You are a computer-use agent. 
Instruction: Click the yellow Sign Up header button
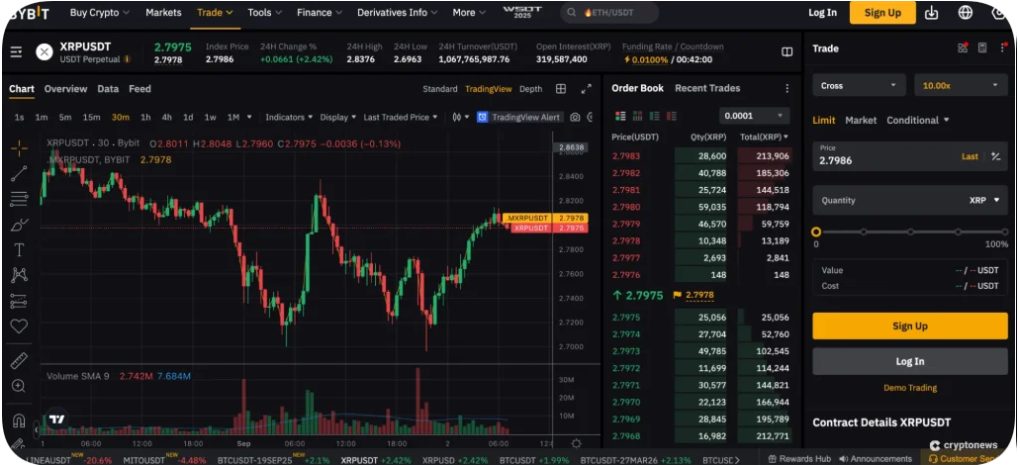883,13
